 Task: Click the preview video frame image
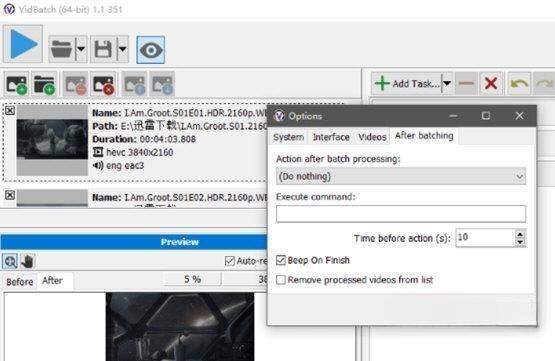[180, 327]
